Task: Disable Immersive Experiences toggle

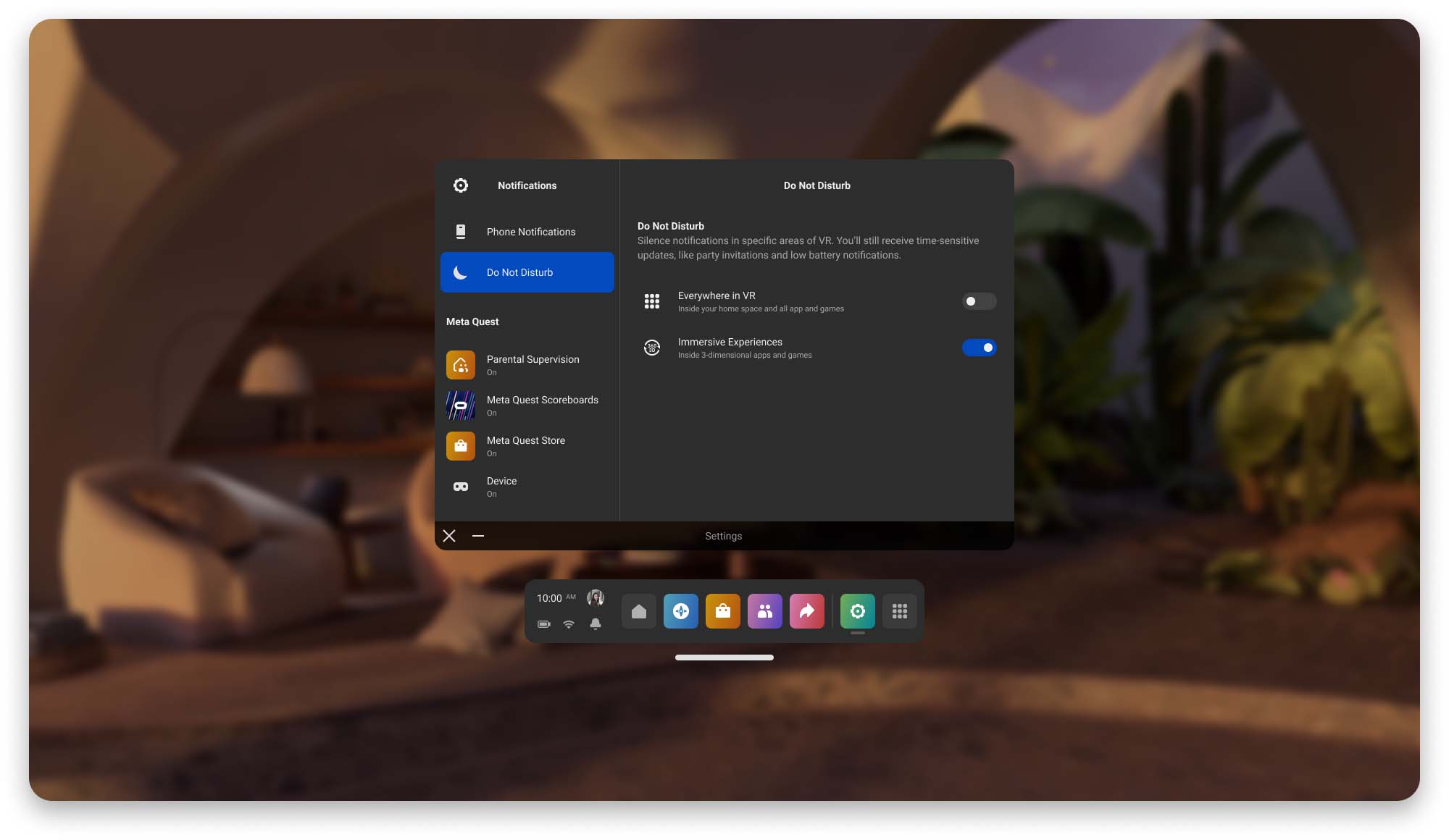Action: tap(979, 348)
